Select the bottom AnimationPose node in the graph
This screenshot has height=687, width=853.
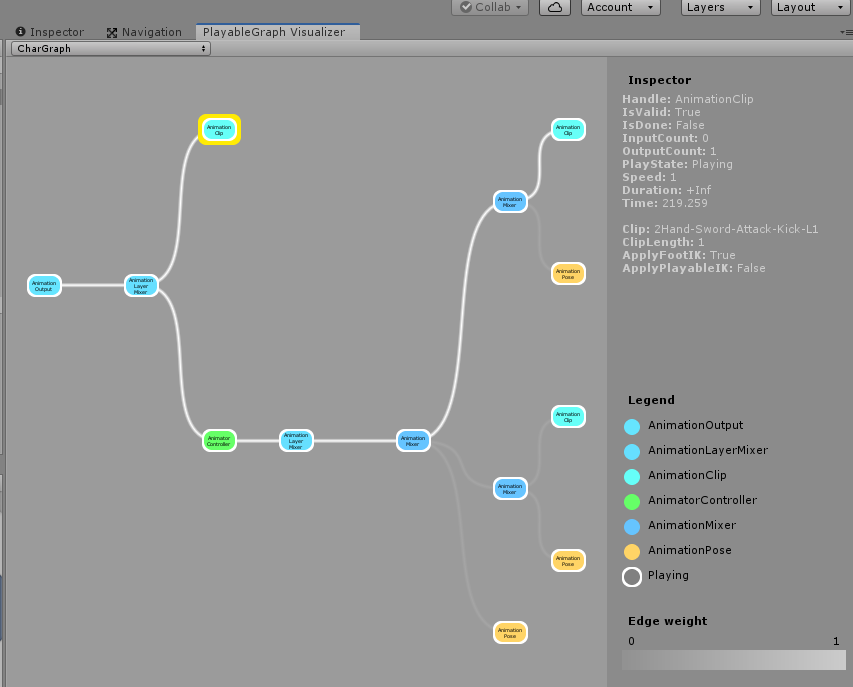pyautogui.click(x=510, y=632)
